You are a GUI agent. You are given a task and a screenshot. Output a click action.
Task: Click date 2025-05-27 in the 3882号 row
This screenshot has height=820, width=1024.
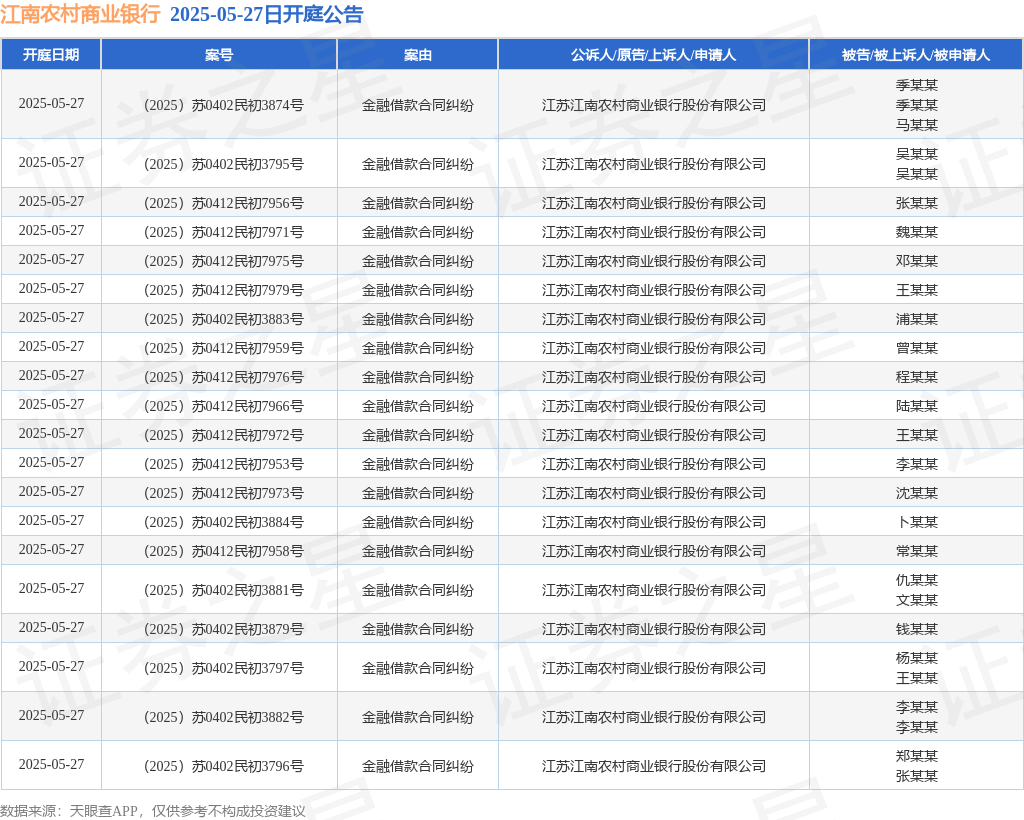[x=51, y=715]
